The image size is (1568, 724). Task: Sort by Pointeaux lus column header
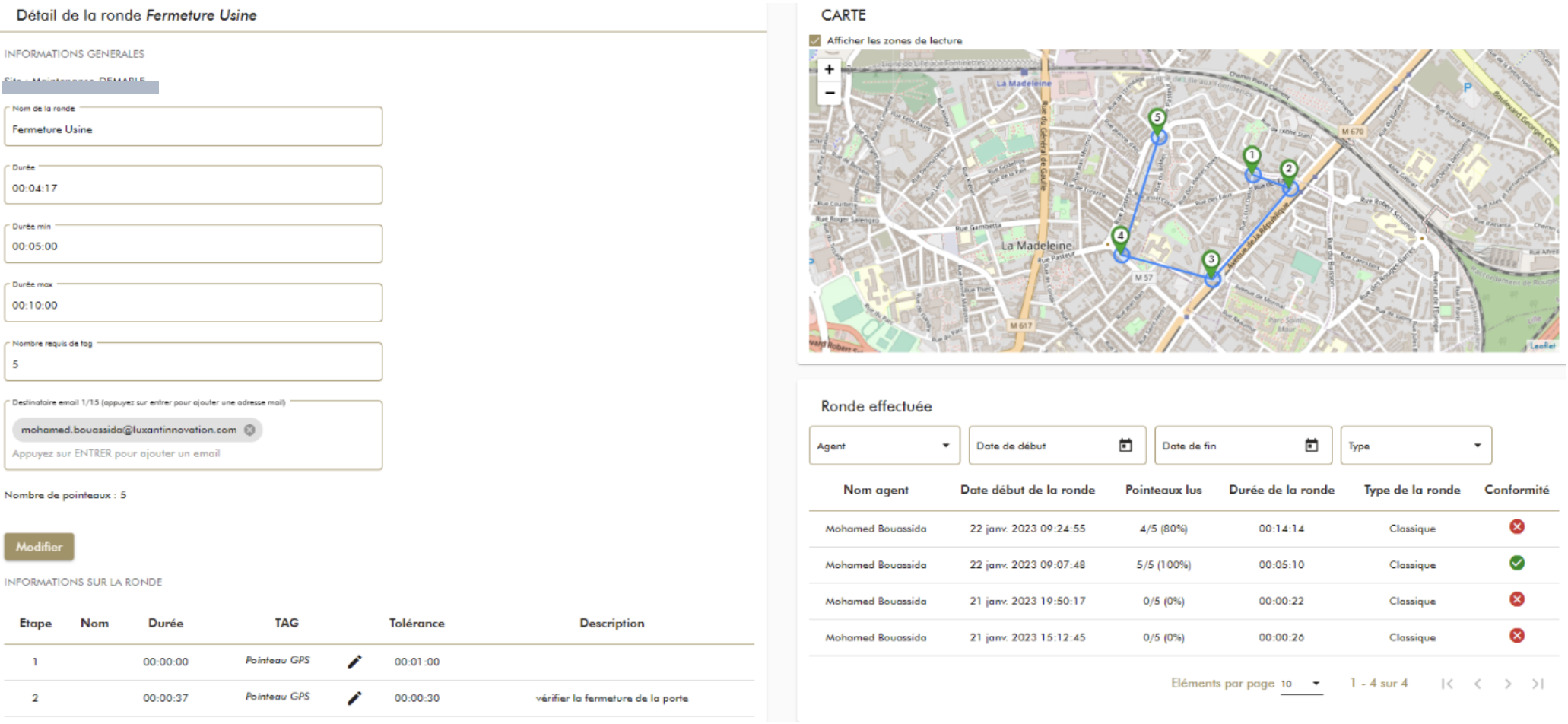(x=1163, y=490)
